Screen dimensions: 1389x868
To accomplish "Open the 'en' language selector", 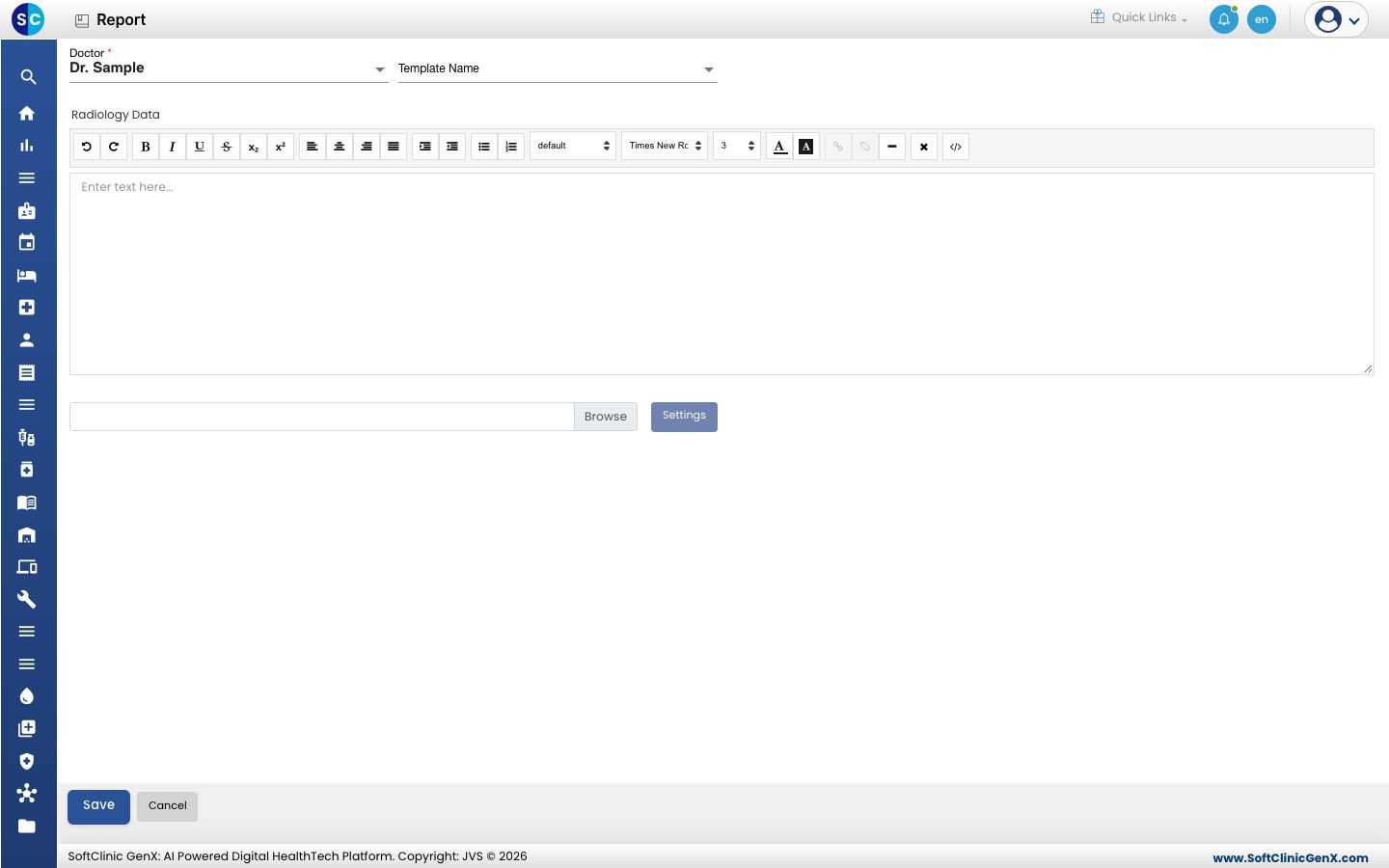I will click(x=1262, y=19).
